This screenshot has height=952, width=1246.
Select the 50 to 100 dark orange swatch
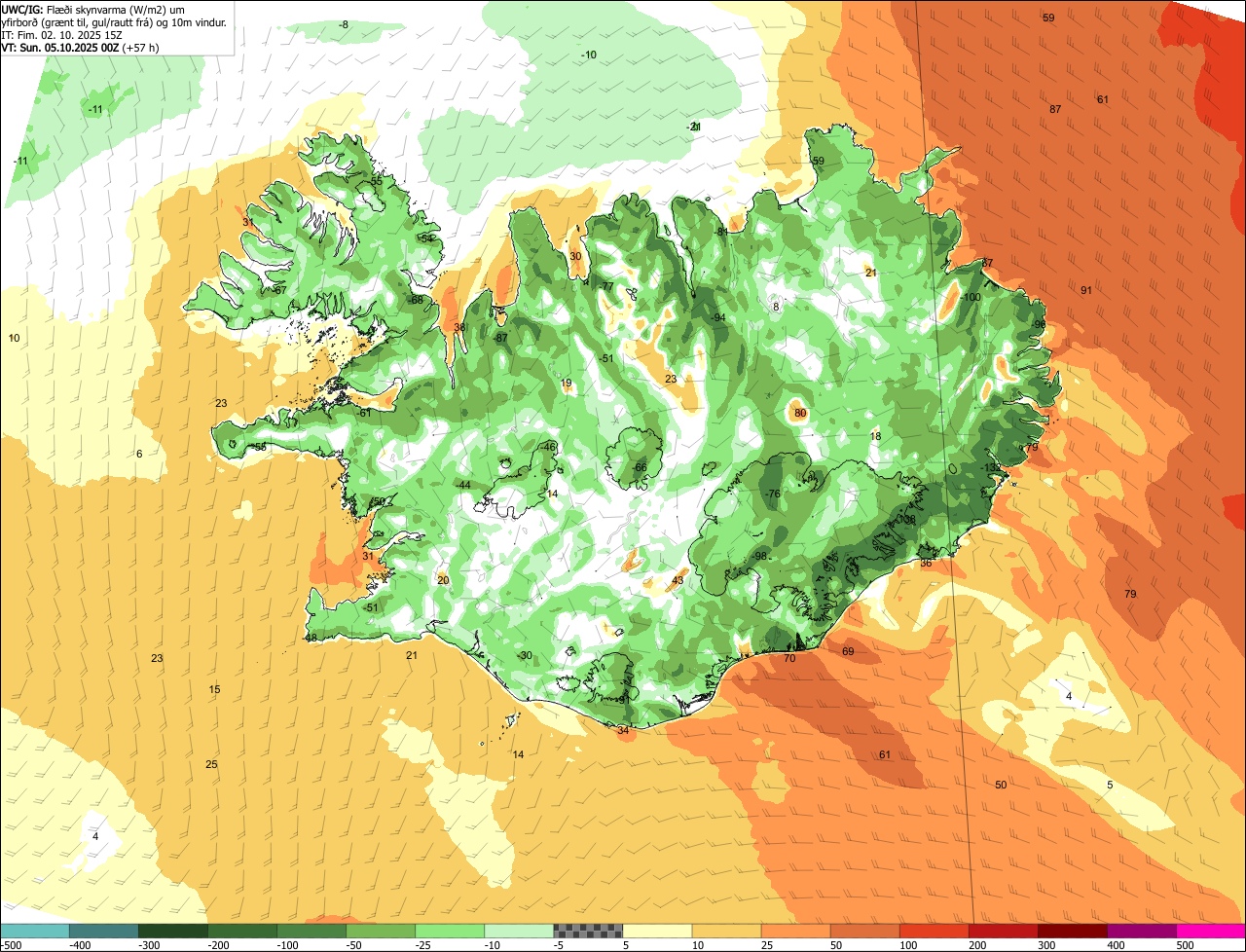864,931
